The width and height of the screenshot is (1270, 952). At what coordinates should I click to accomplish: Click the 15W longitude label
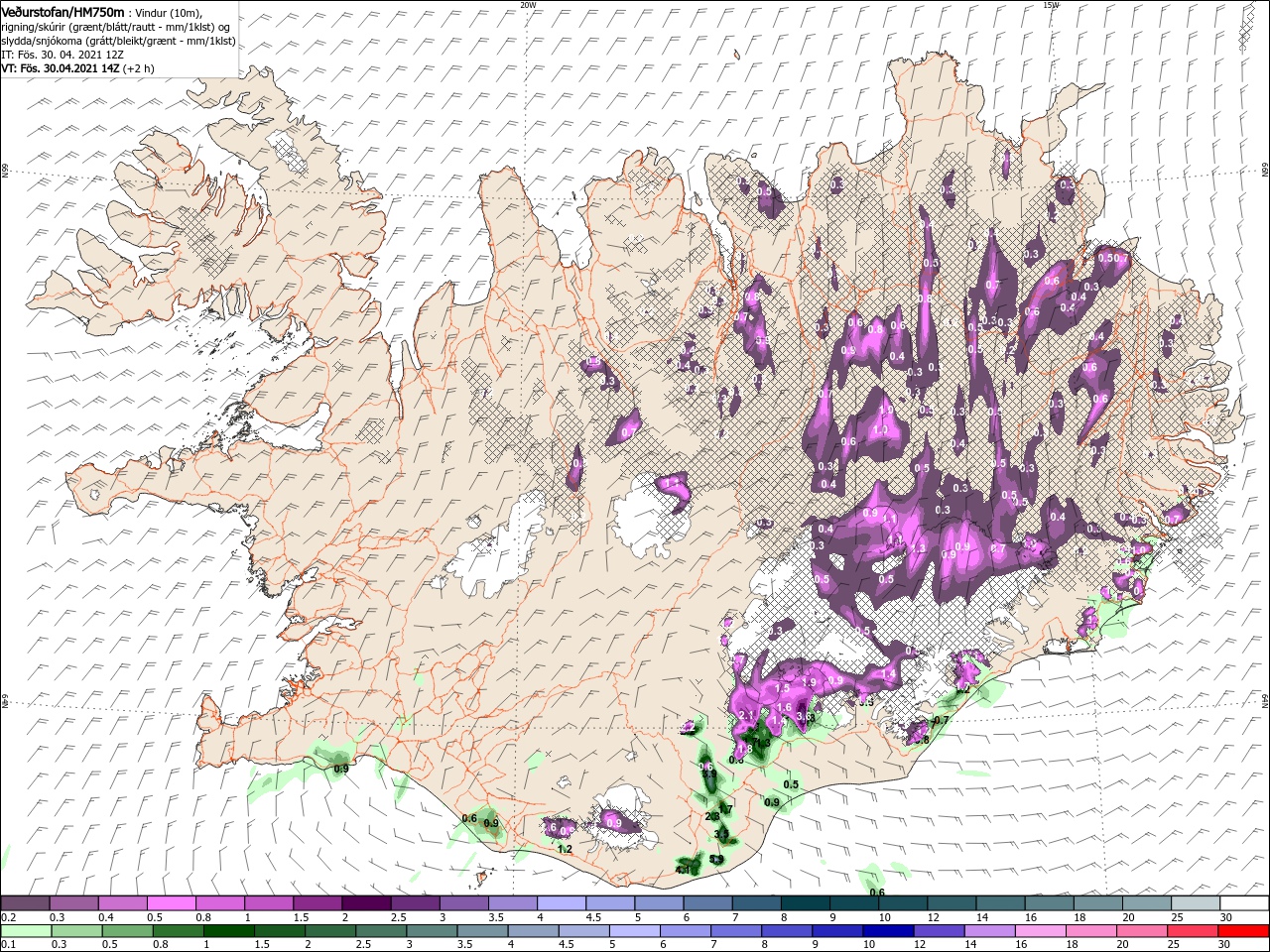[1051, 5]
